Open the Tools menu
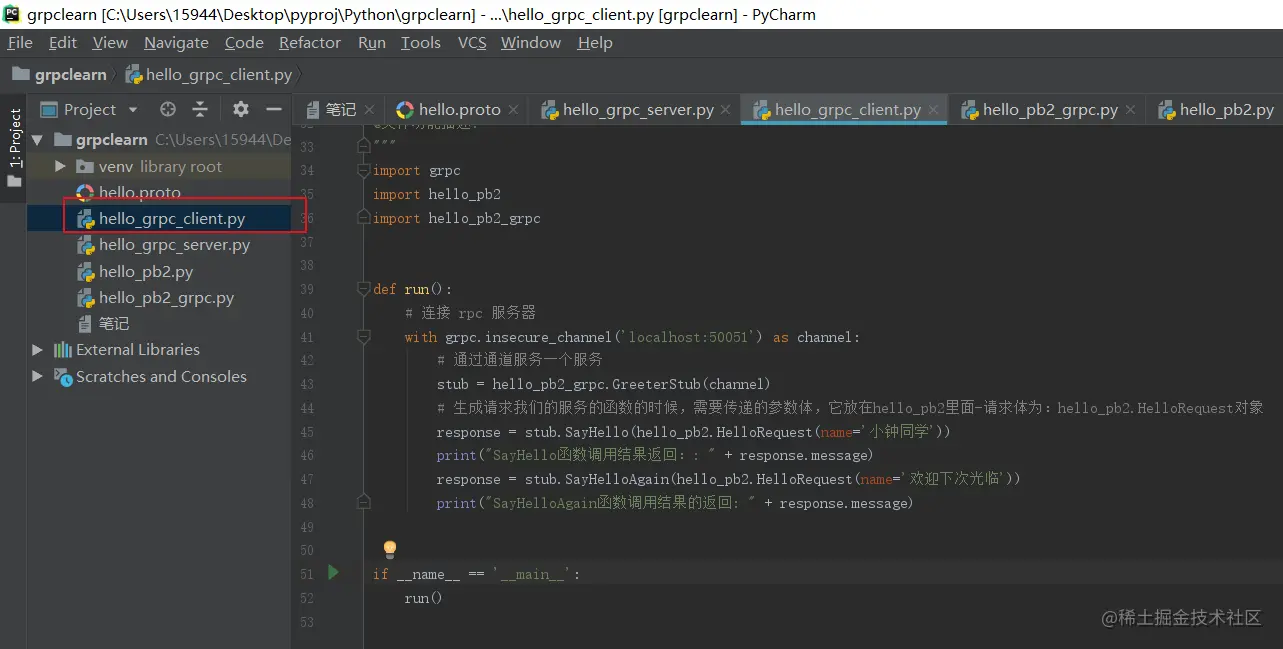Viewport: 1283px width, 649px height. click(x=421, y=43)
